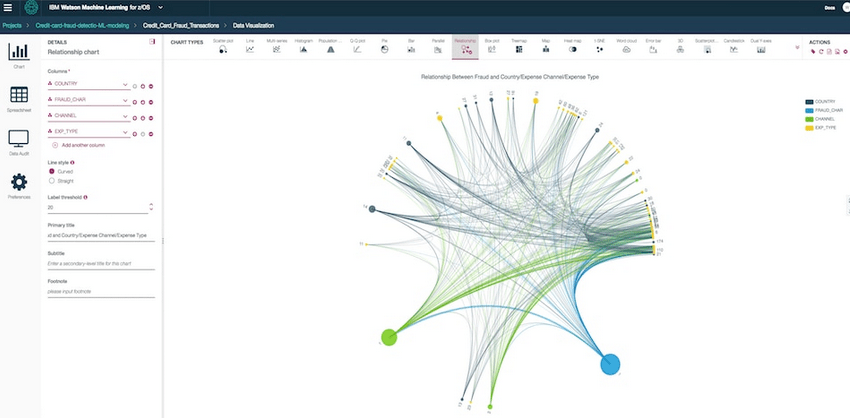The height and width of the screenshot is (418, 850).
Task: Select the Treemap chart type
Action: pyautogui.click(x=519, y=46)
